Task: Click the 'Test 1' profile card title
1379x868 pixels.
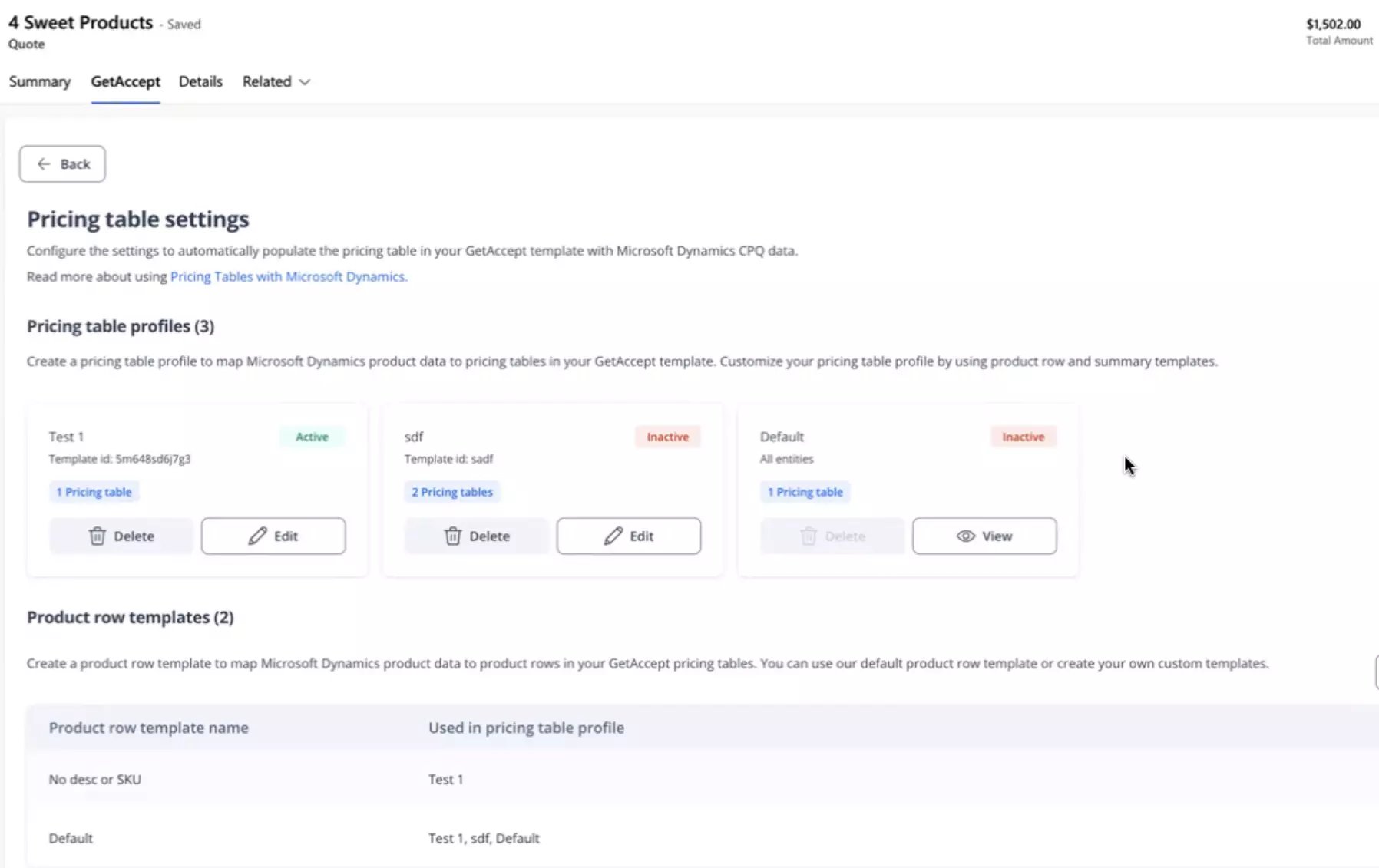Action: click(x=66, y=437)
